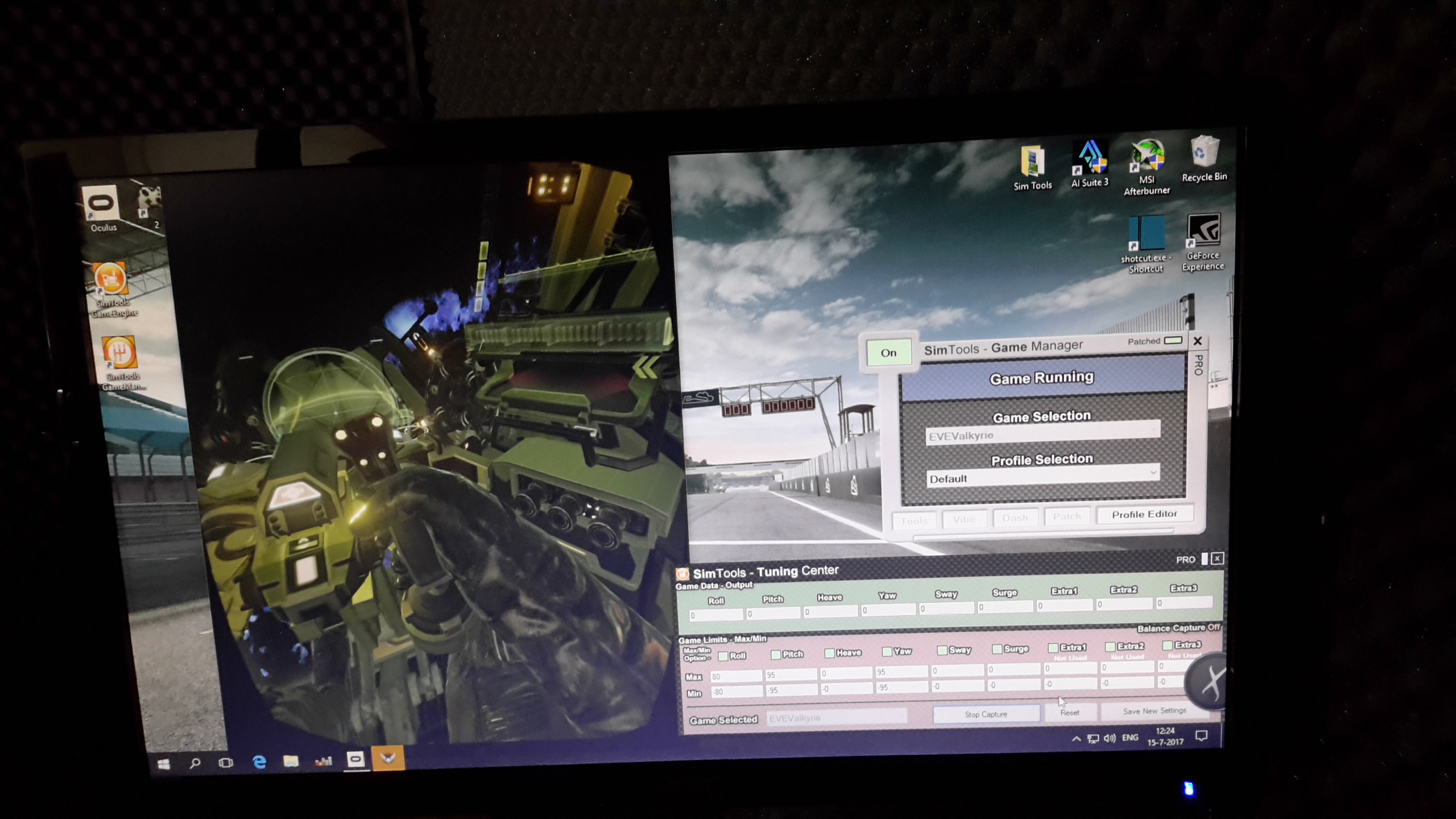
Task: Open the Profile Editor
Action: (1144, 514)
